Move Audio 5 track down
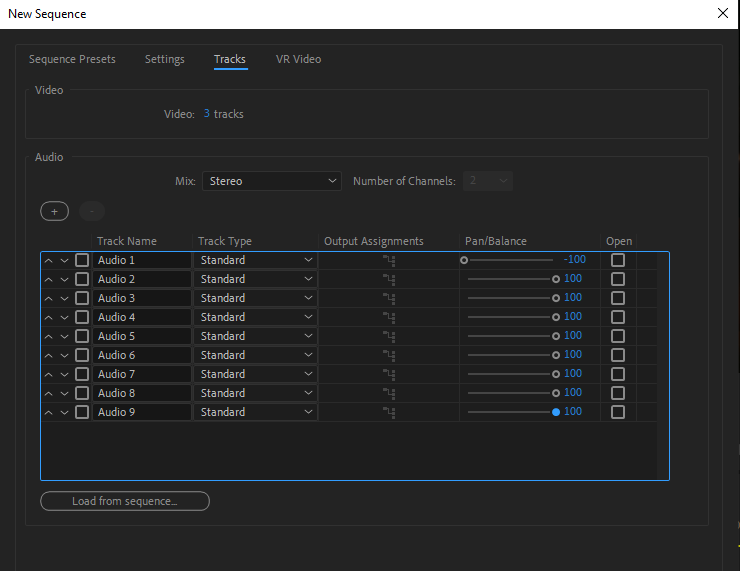 [x=65, y=336]
